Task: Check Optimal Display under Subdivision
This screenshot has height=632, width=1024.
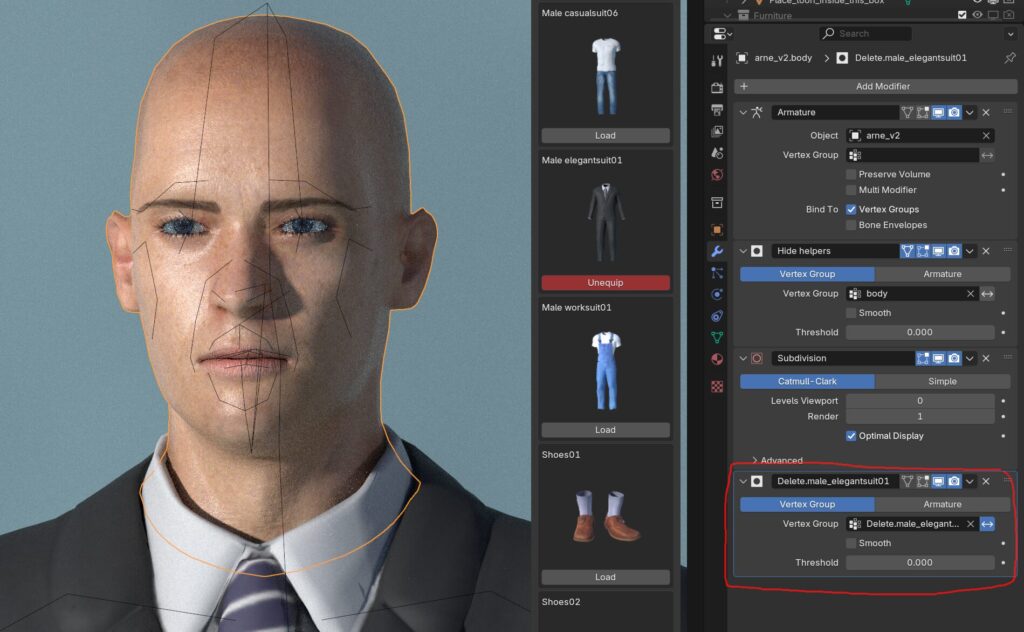Action: tap(853, 436)
